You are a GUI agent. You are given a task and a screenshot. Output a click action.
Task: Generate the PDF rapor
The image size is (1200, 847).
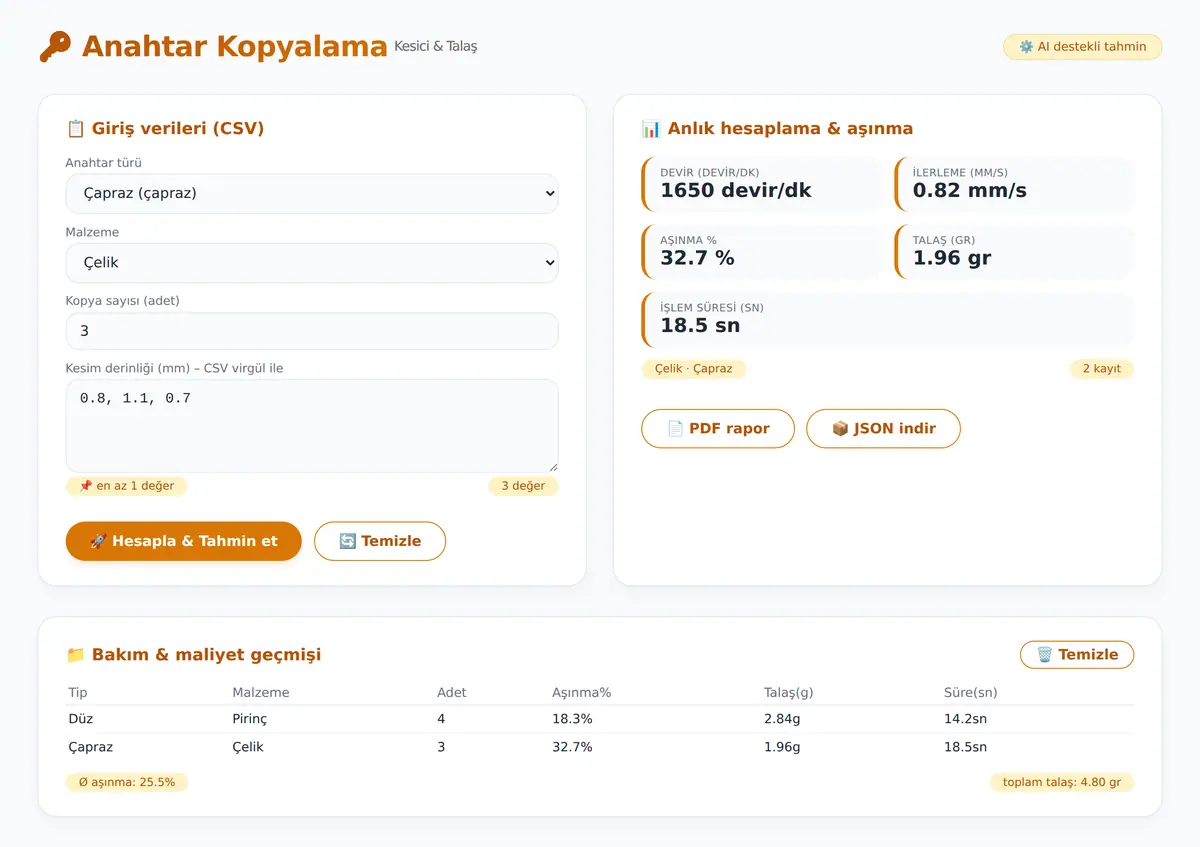(718, 428)
